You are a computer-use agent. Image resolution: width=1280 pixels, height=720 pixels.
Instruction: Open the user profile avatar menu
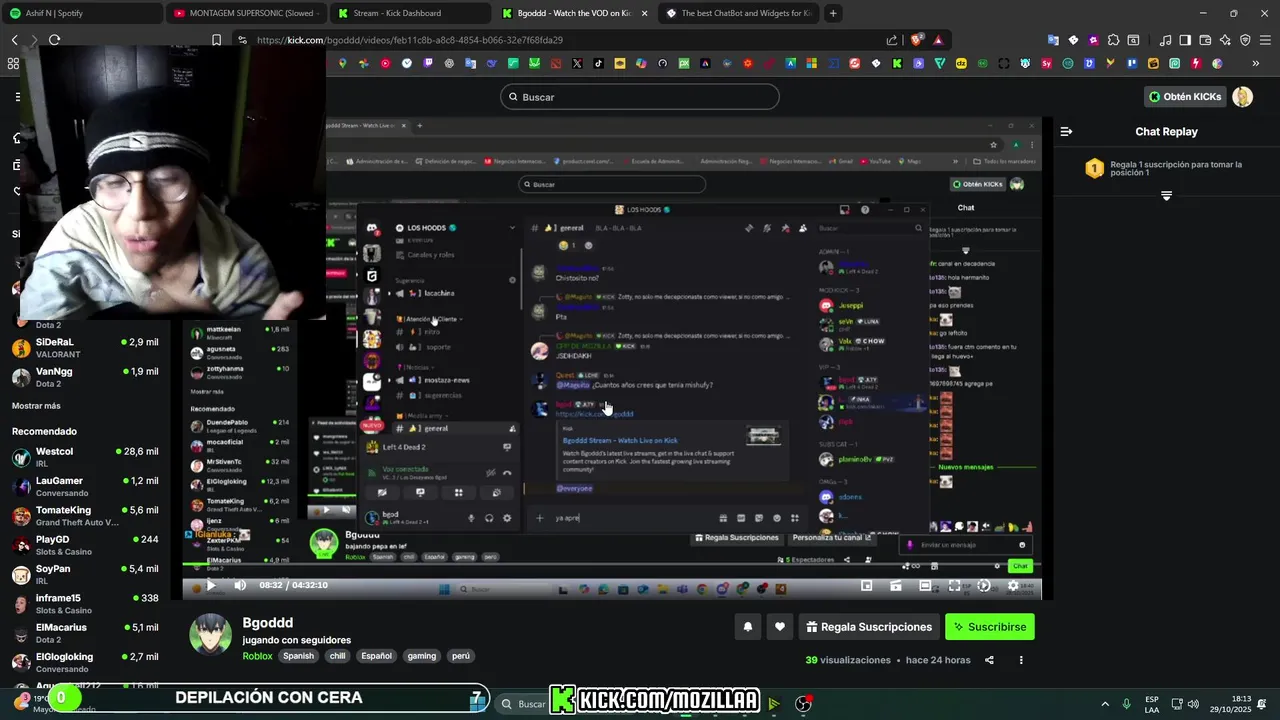pyautogui.click(x=1242, y=97)
